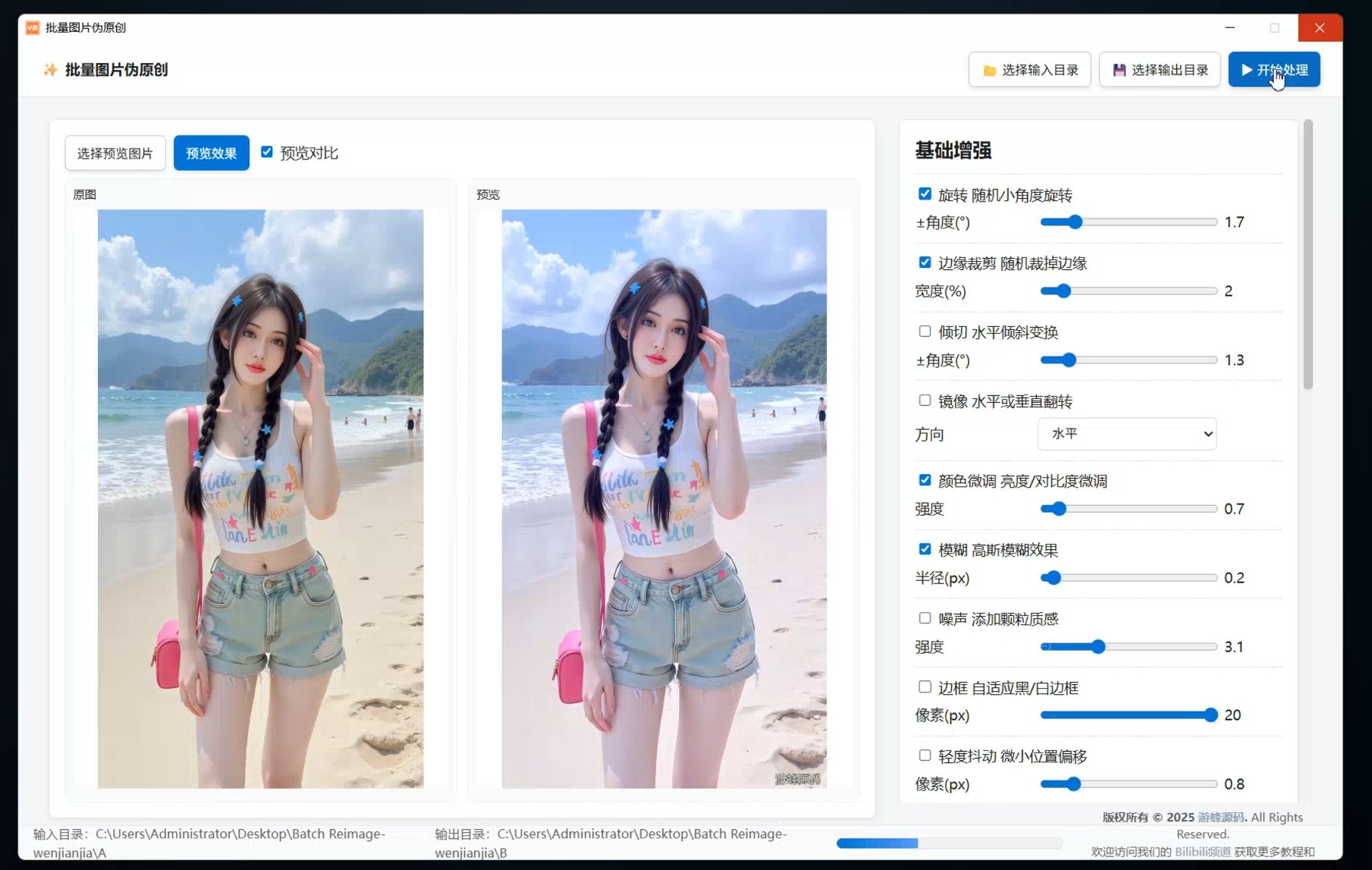Viewport: 1372px width, 870px height.
Task: Adjust the blur 半径(px) slider
Action: 1129,578
